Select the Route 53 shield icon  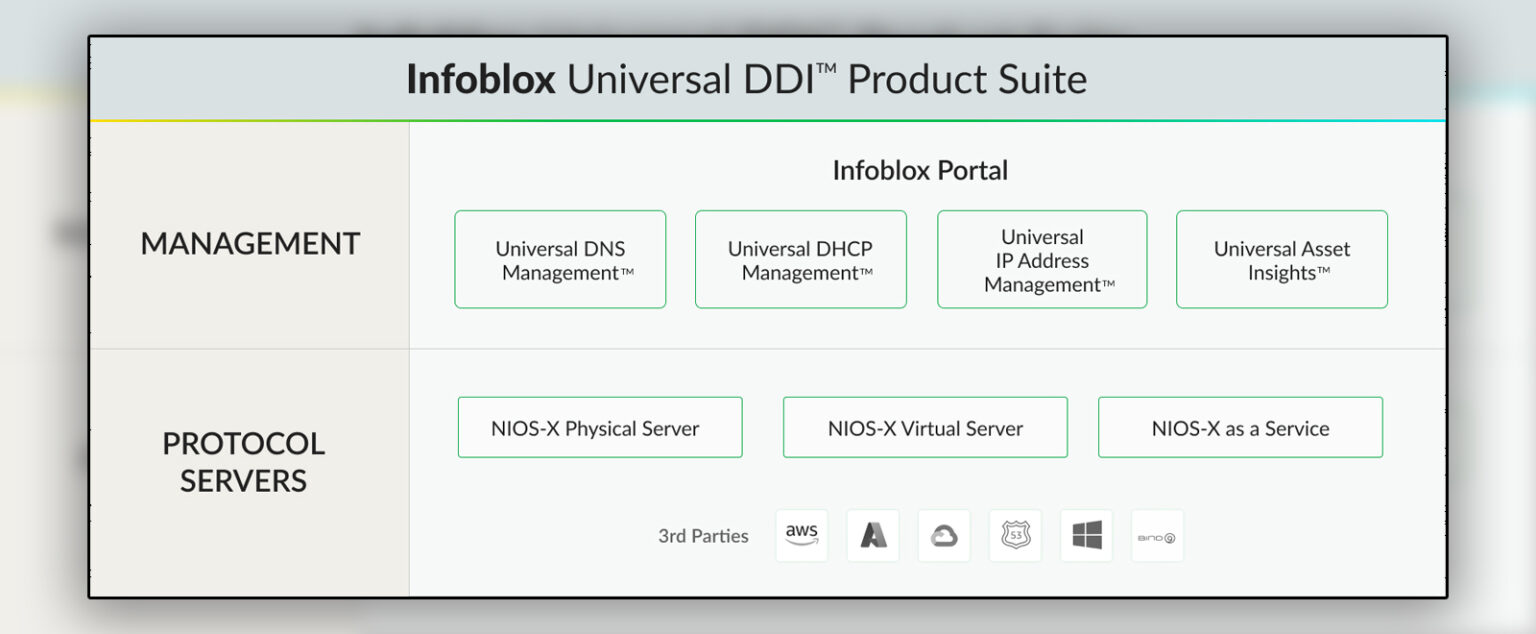tap(1015, 535)
